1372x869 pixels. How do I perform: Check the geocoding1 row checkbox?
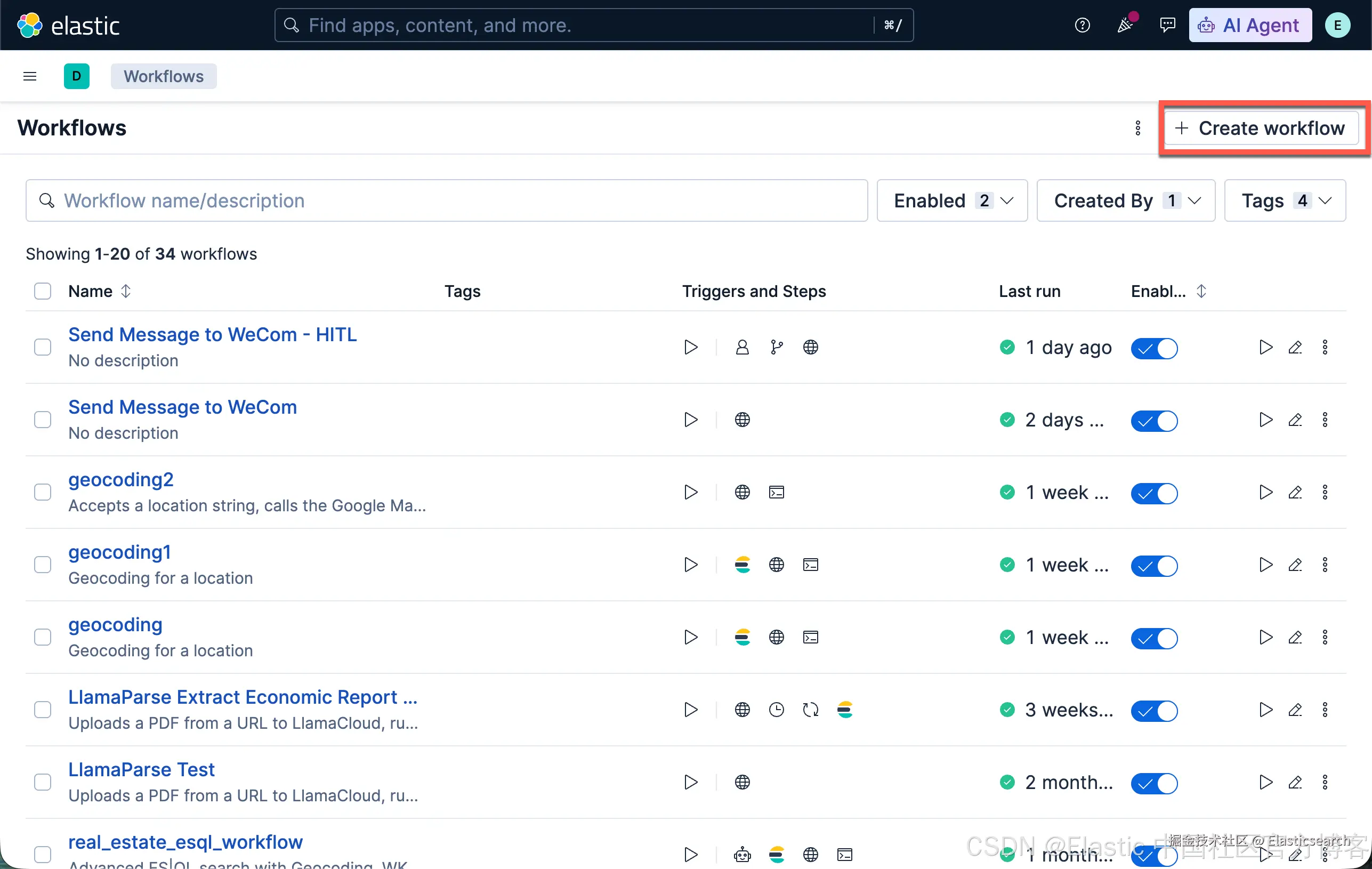(43, 564)
